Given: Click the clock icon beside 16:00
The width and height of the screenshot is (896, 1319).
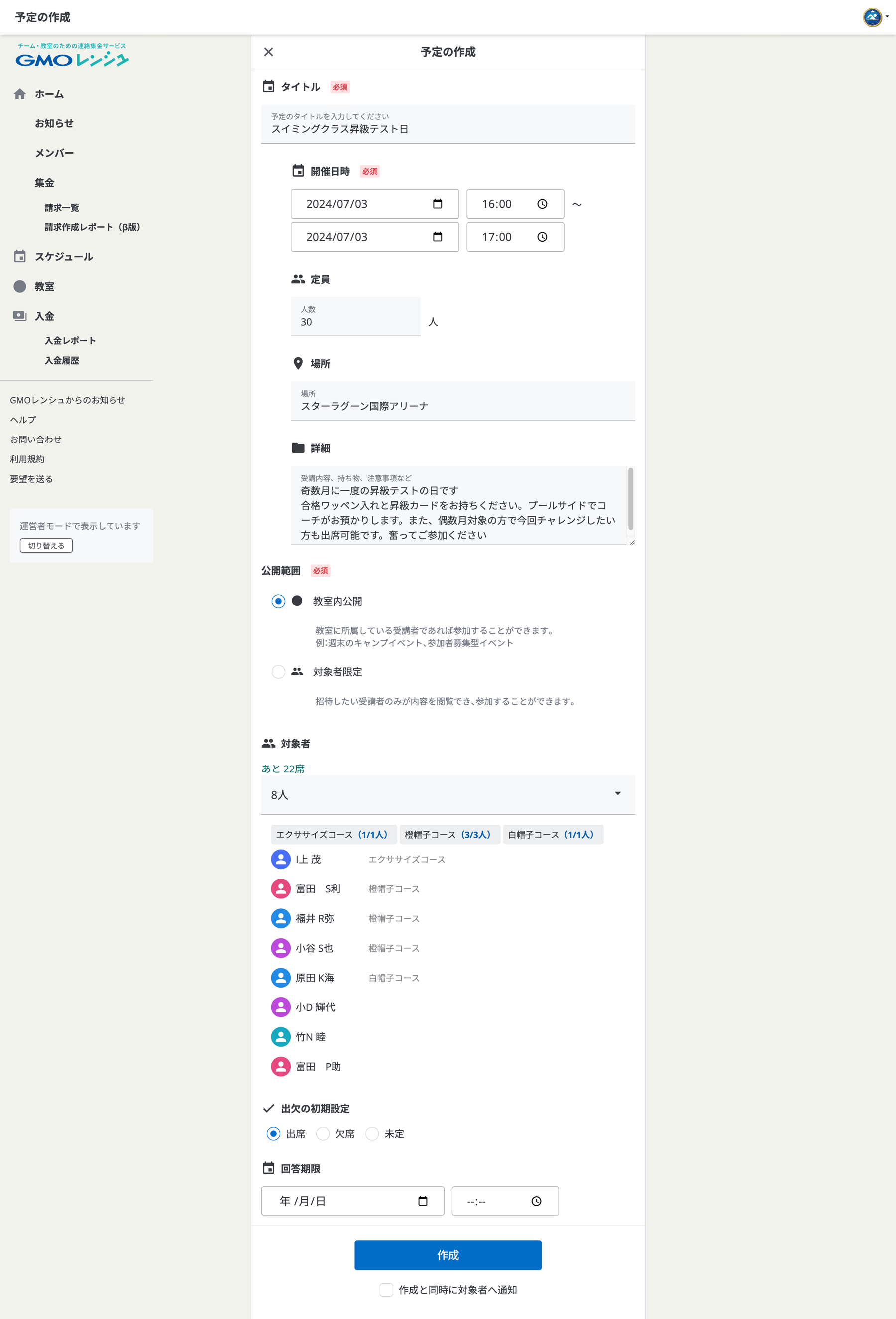Looking at the screenshot, I should 543,204.
